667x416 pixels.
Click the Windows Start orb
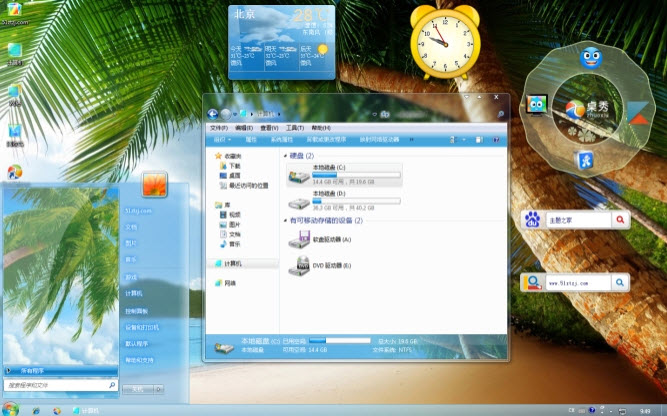[11, 408]
